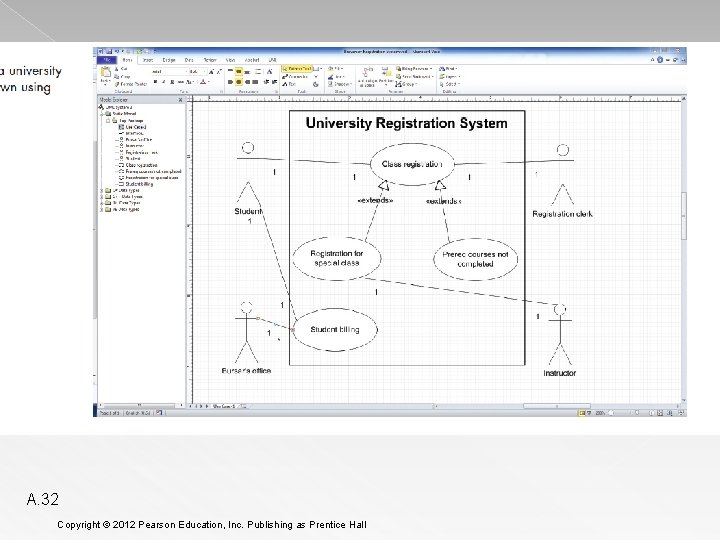
Task: Toggle Align Middle vertical alignment
Action: [x=239, y=72]
